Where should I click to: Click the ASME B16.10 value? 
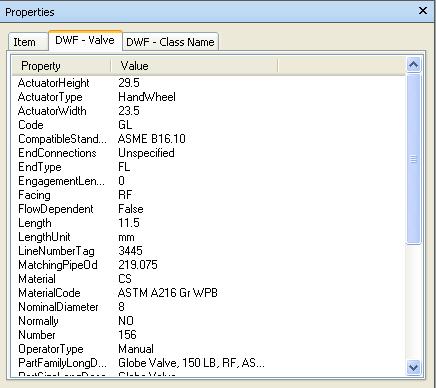tap(152, 139)
